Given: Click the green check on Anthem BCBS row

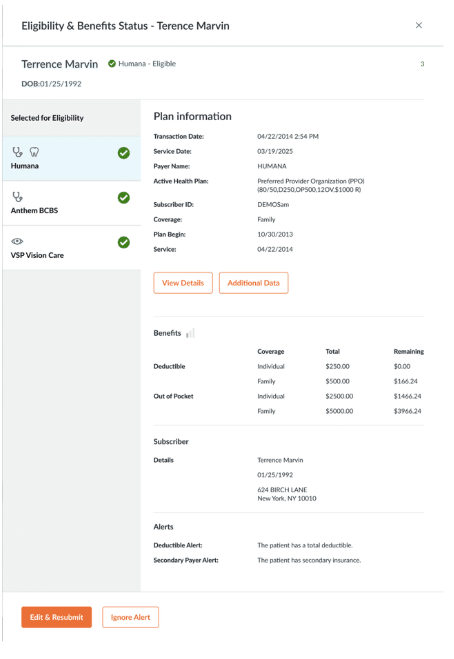Looking at the screenshot, I should pos(124,198).
